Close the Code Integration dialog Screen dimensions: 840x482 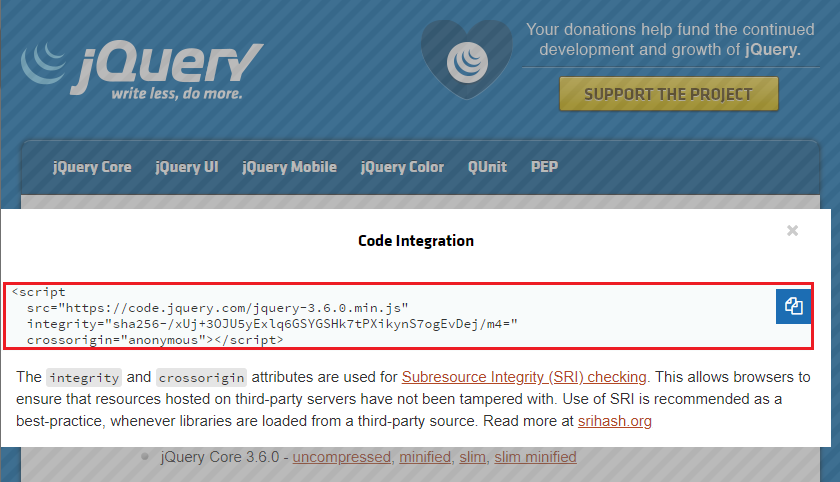pyautogui.click(x=792, y=230)
